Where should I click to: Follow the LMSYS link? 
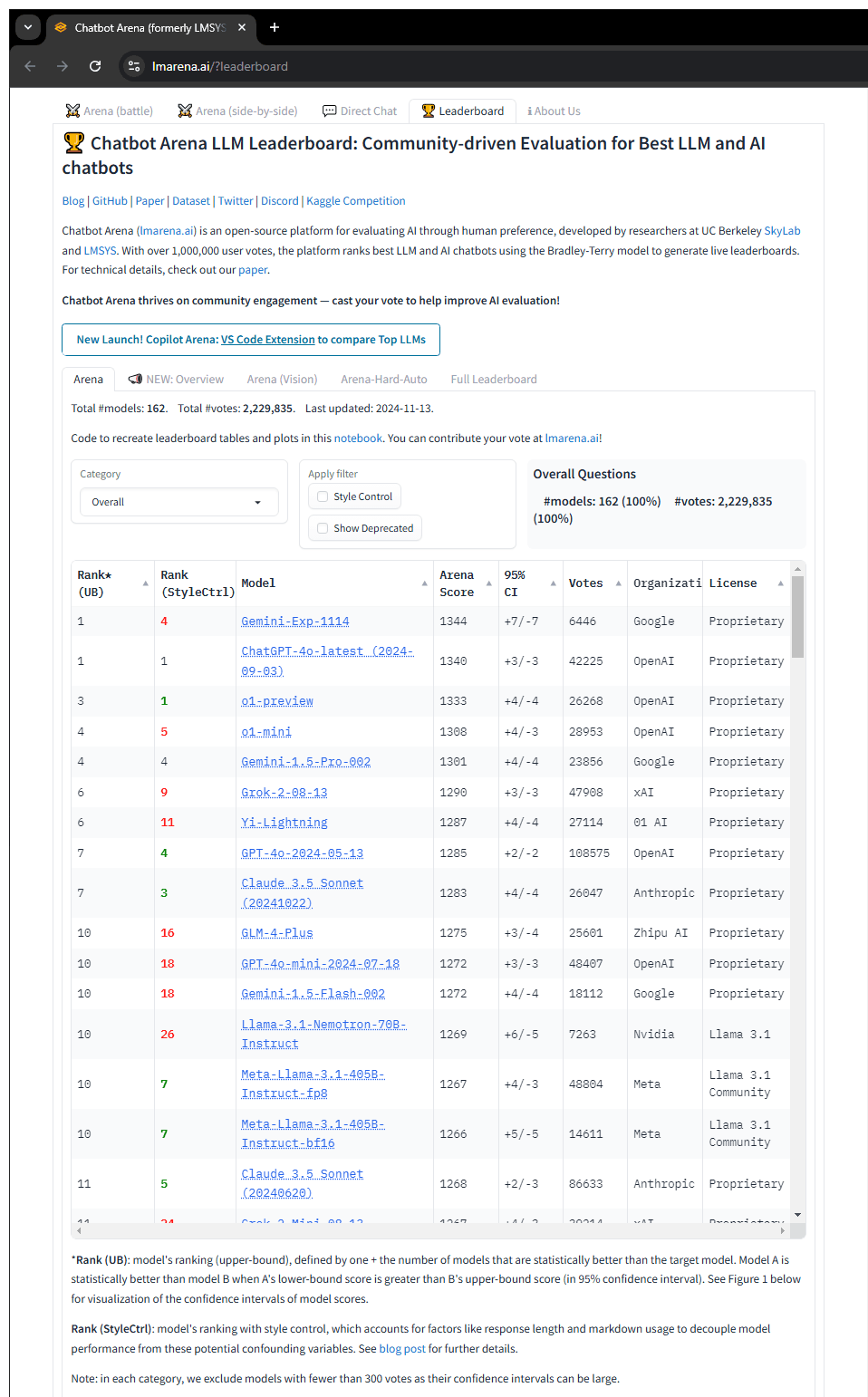[100, 251]
